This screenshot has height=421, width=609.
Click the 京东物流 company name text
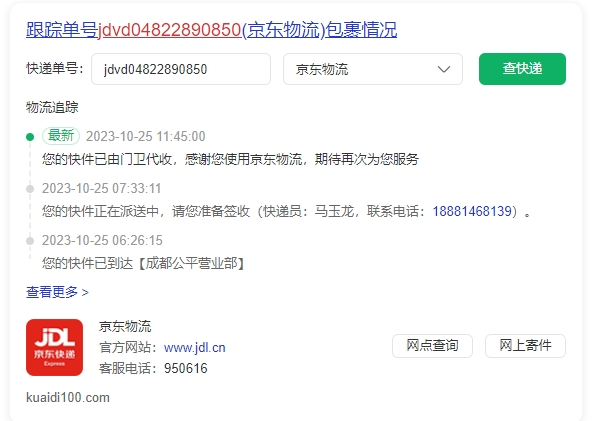(125, 326)
